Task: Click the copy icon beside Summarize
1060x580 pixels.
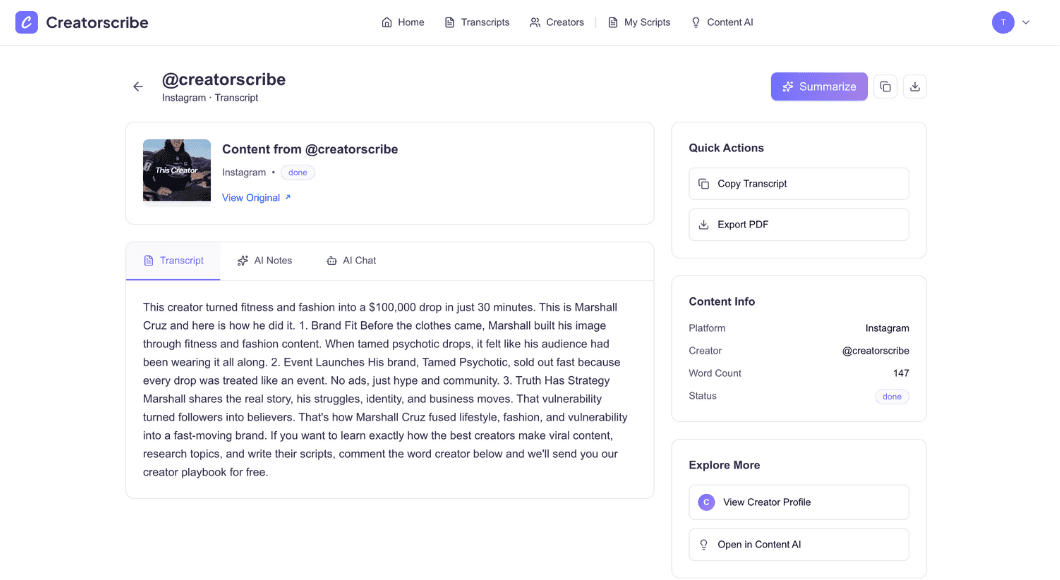Action: click(885, 87)
